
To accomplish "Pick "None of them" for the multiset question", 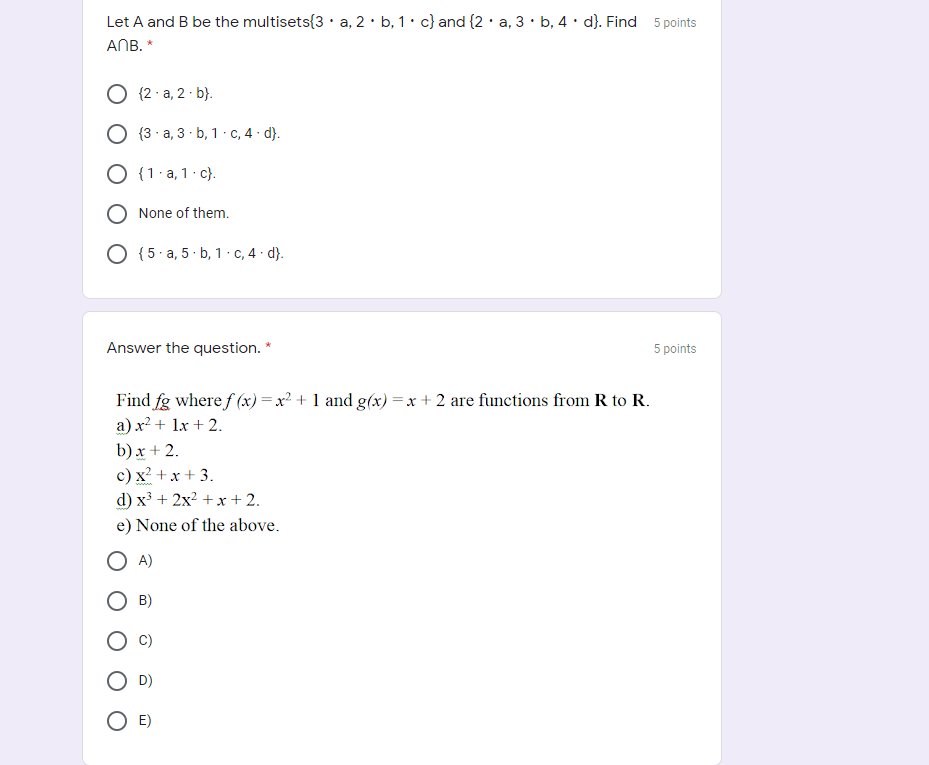I will click(117, 213).
